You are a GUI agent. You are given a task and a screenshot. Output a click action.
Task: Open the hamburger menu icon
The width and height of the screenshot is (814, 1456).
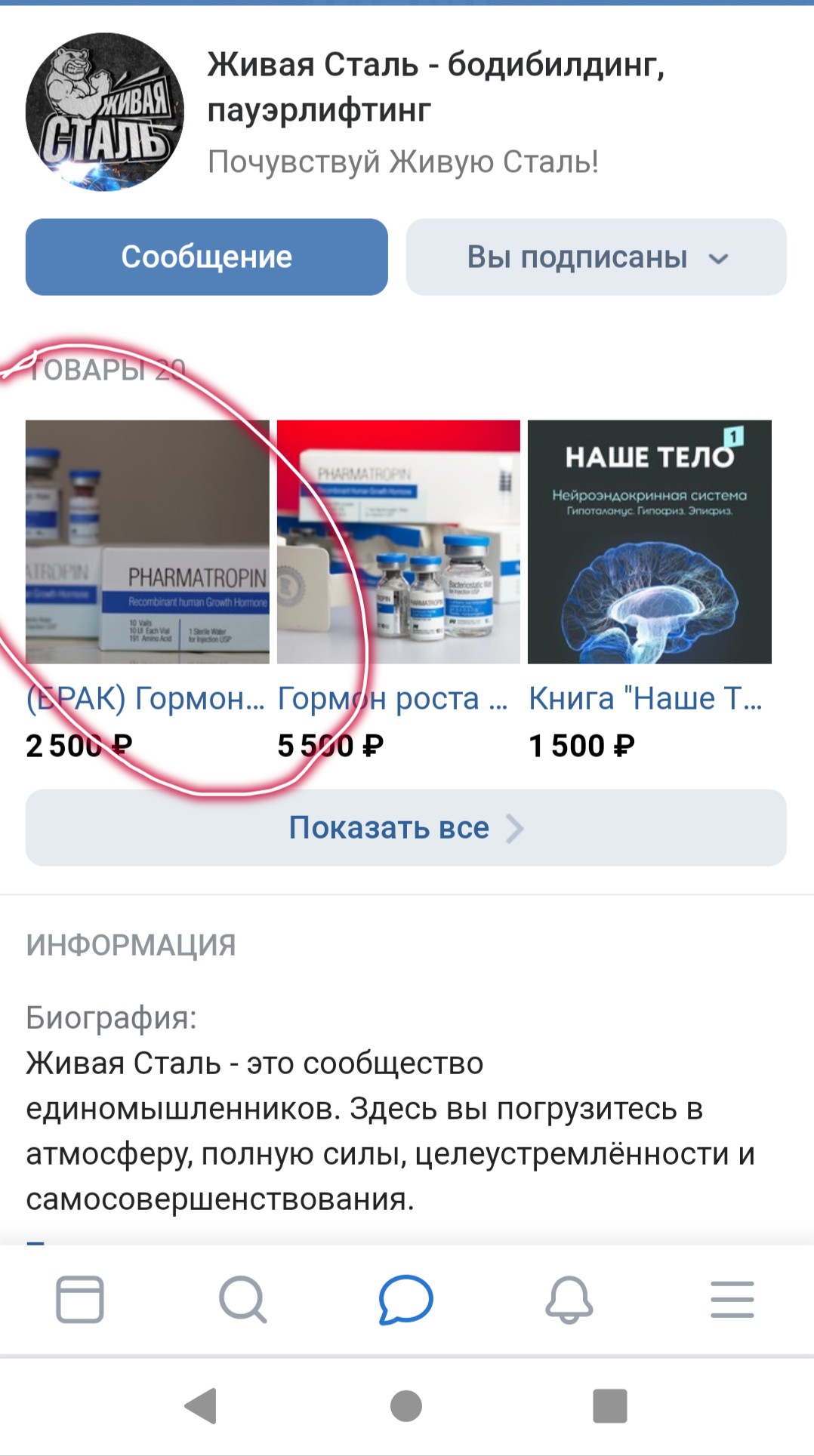click(732, 1299)
